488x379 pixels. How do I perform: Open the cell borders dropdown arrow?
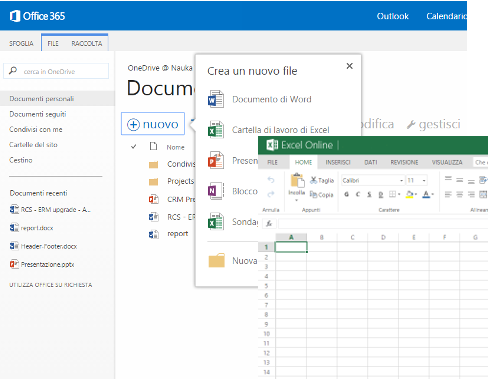pos(399,194)
